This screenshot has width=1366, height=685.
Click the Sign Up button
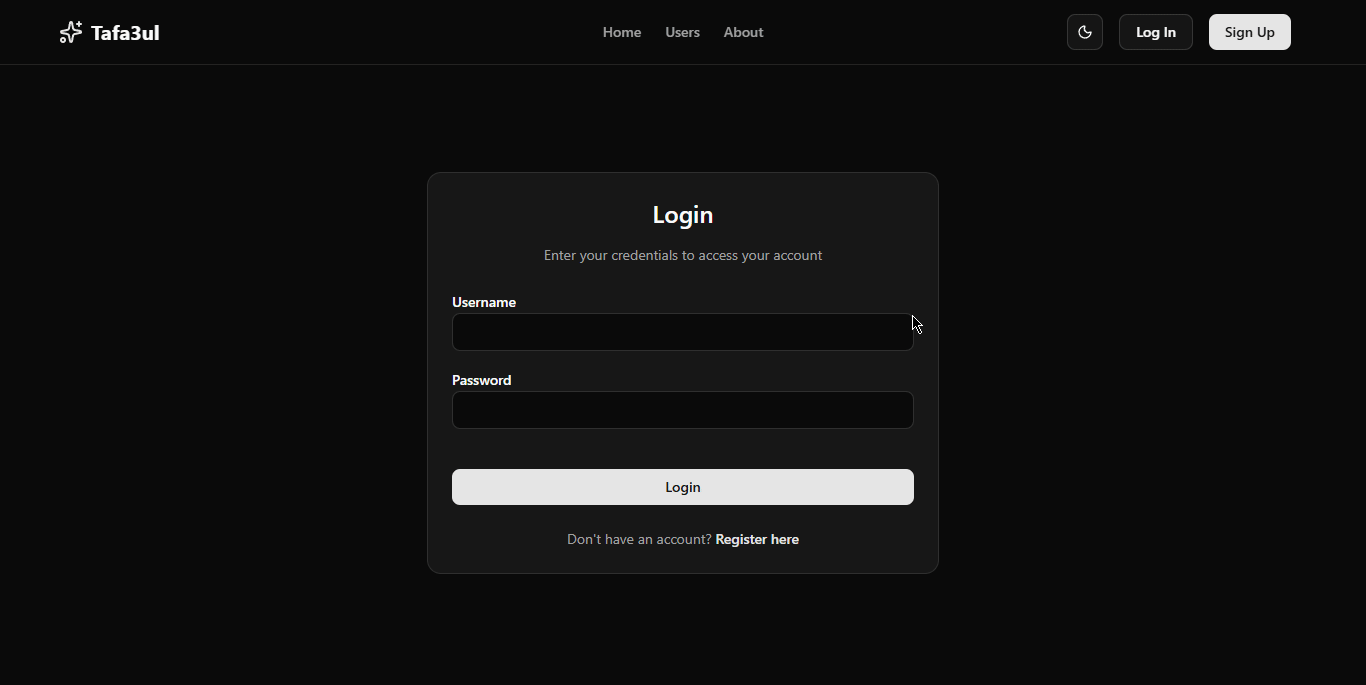(x=1250, y=32)
